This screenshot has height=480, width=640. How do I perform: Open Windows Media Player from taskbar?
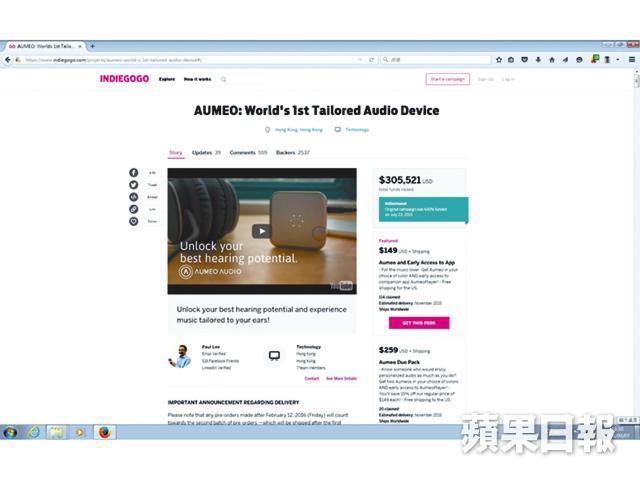[80, 432]
